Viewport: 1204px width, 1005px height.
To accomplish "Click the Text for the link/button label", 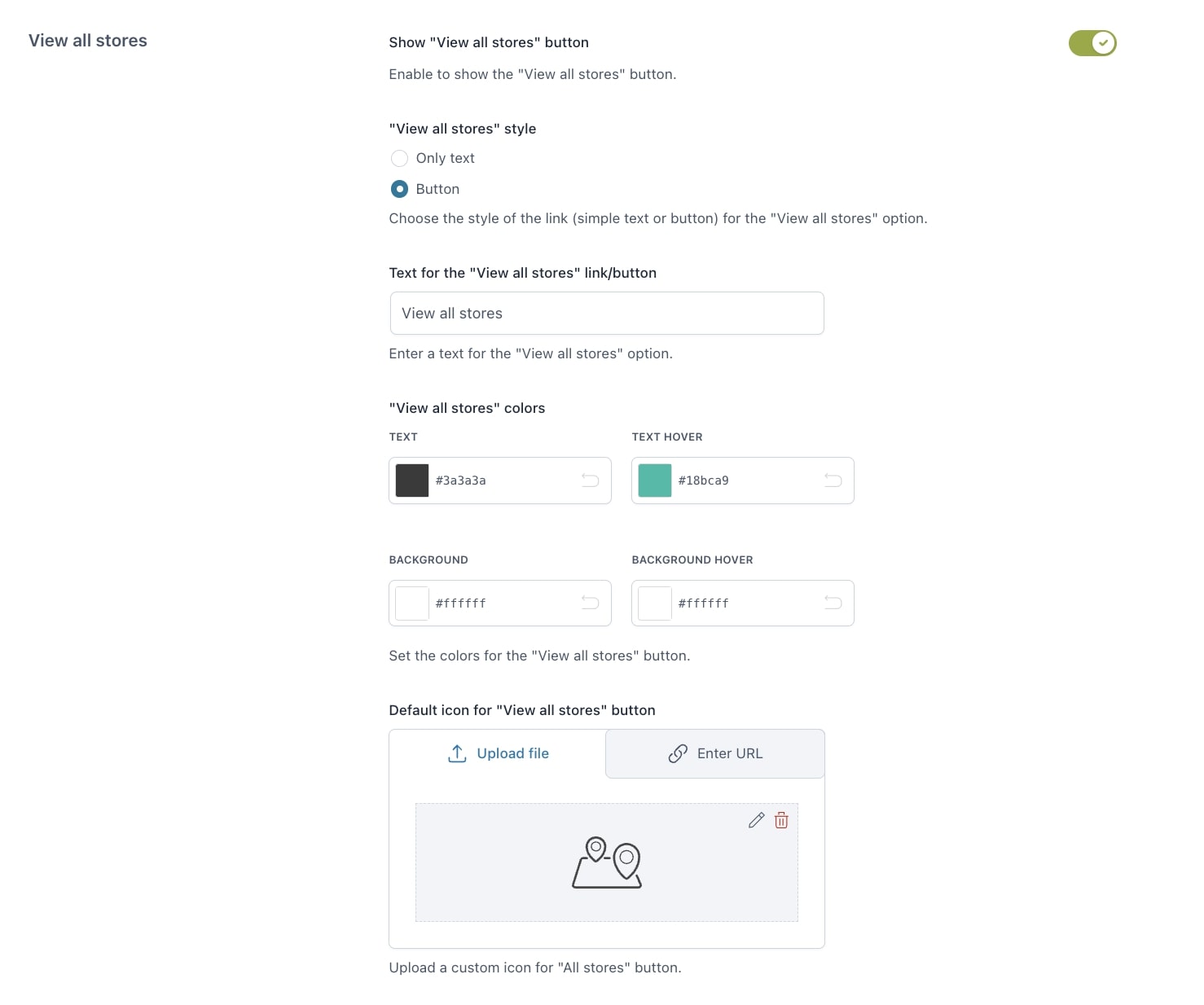I will pos(523,273).
